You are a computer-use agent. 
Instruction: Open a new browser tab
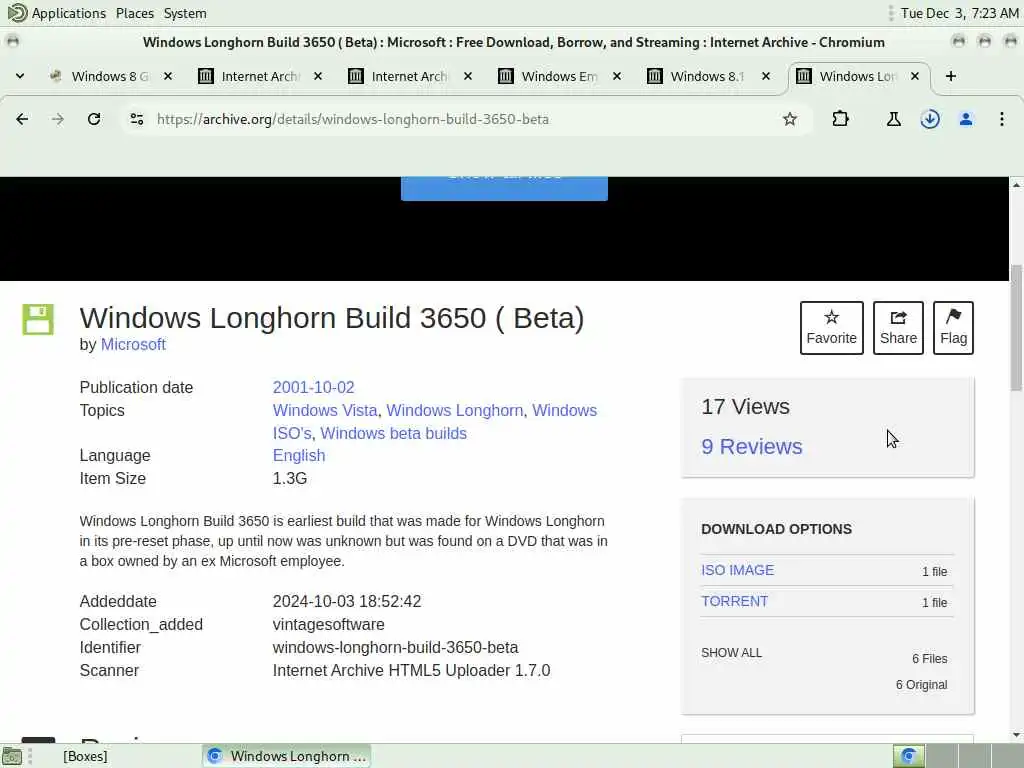[951, 76]
